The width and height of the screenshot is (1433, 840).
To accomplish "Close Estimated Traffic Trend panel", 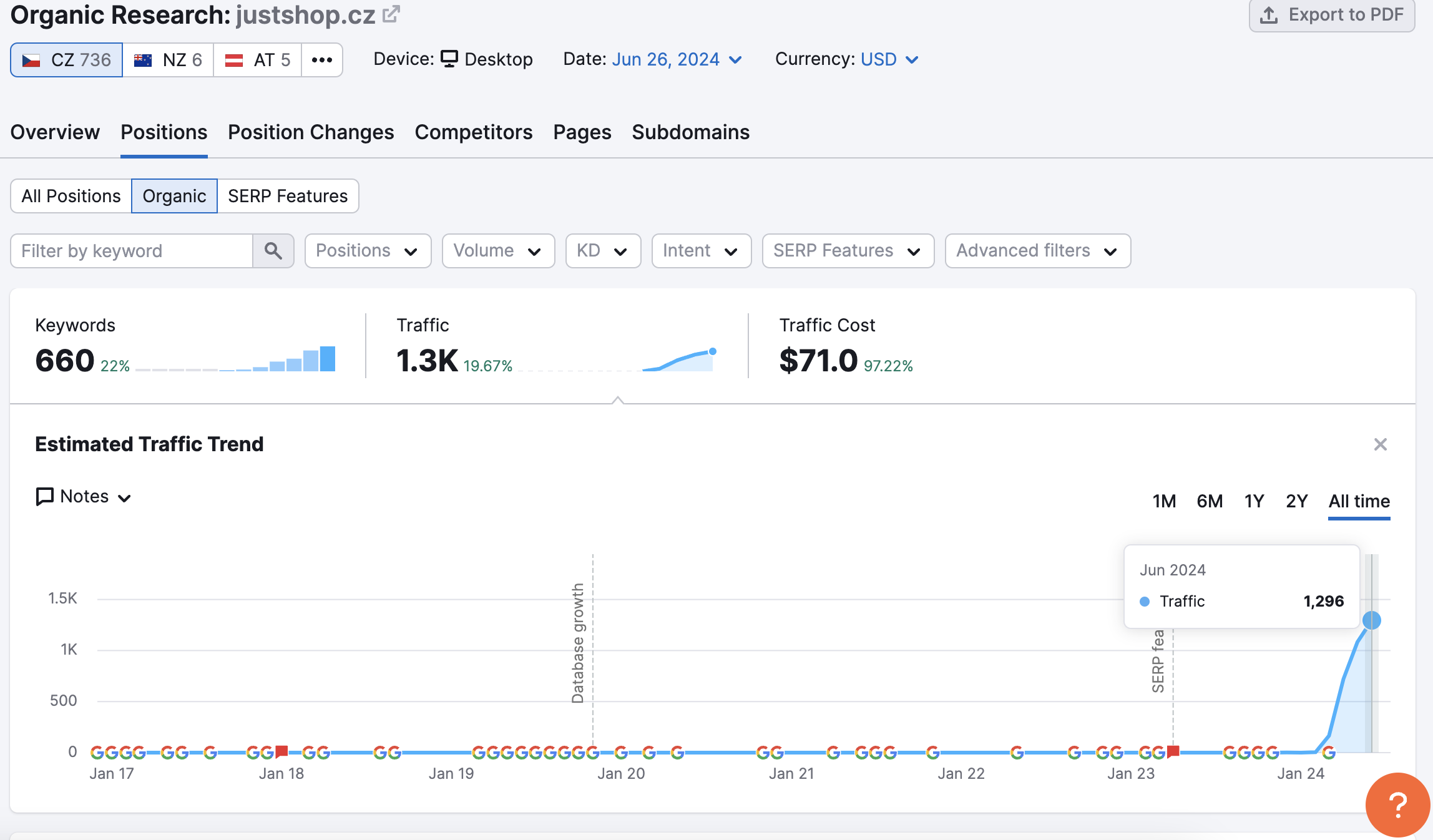I will [x=1381, y=444].
